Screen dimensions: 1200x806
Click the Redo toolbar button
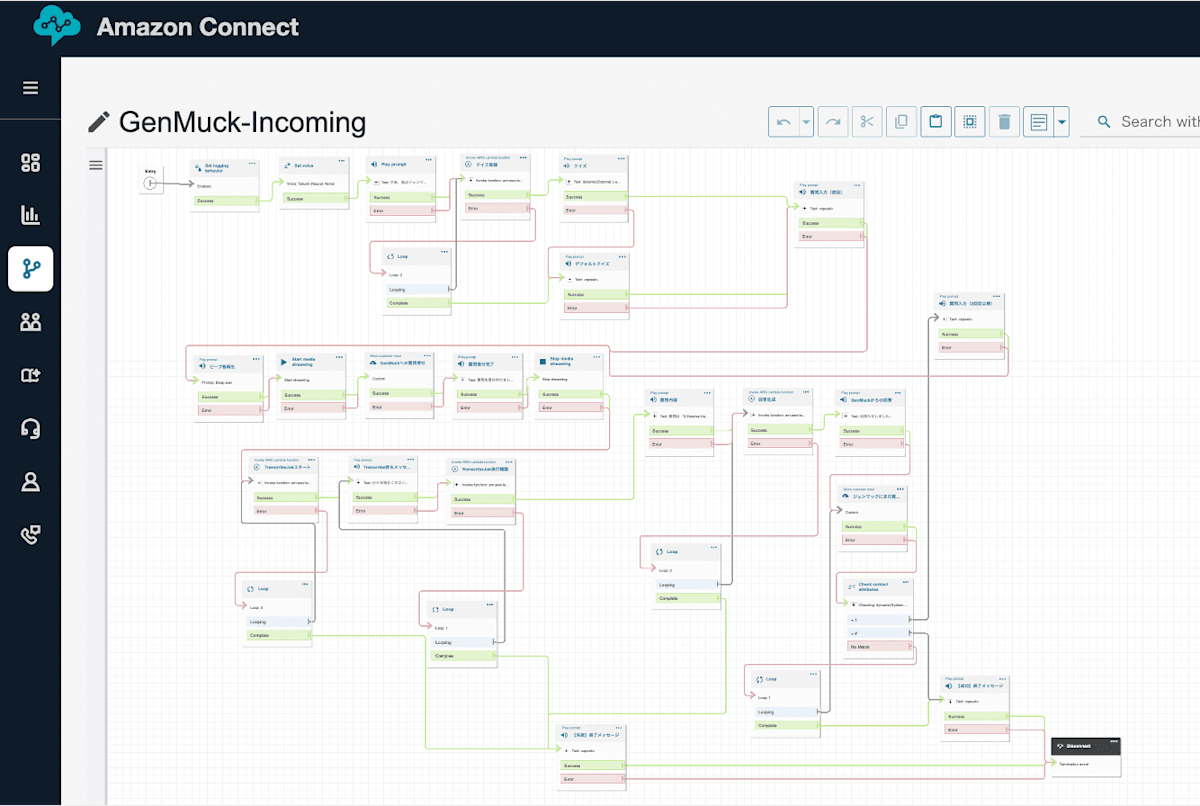pos(832,122)
